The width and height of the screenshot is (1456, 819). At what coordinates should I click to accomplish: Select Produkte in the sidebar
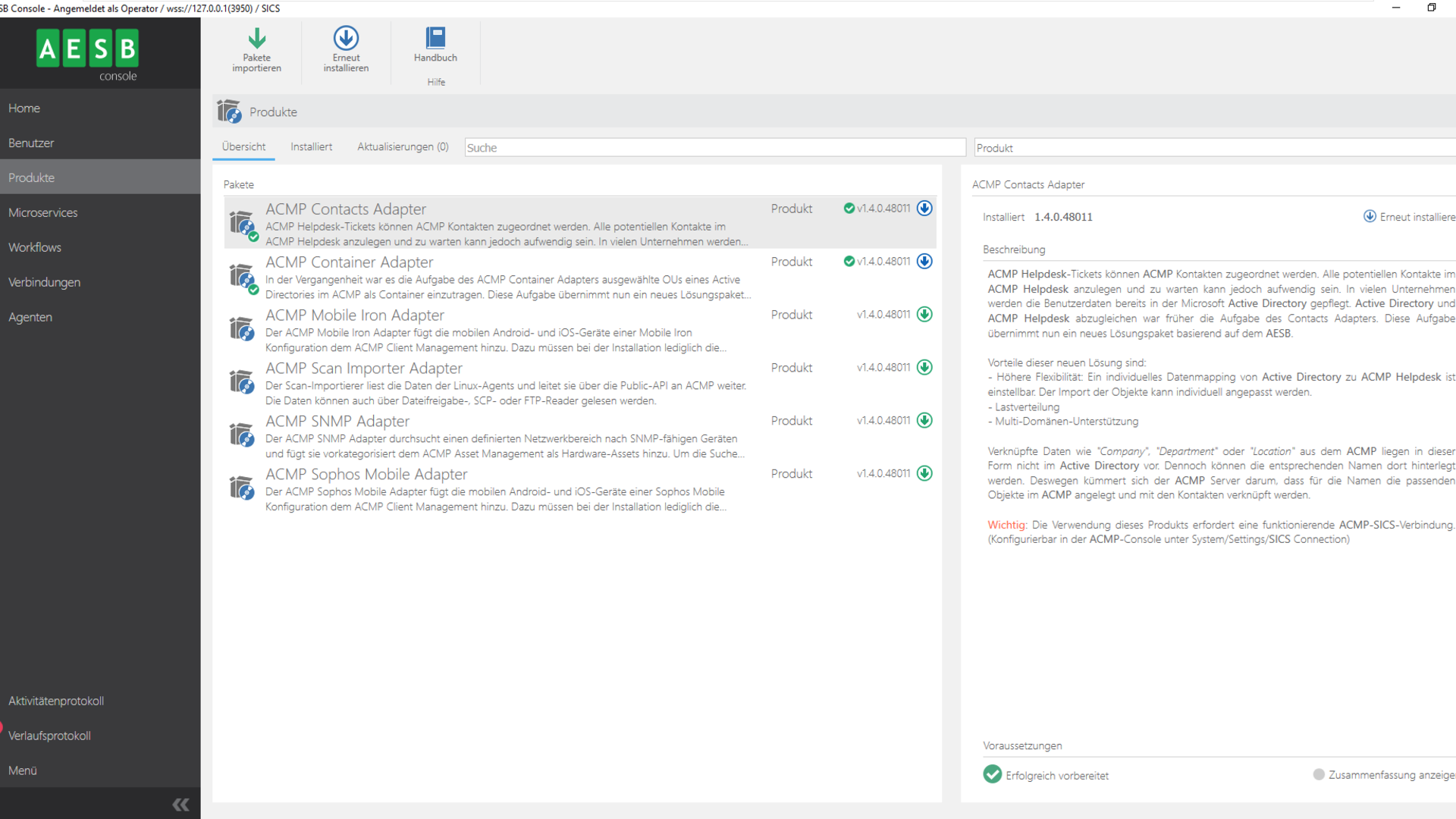100,178
